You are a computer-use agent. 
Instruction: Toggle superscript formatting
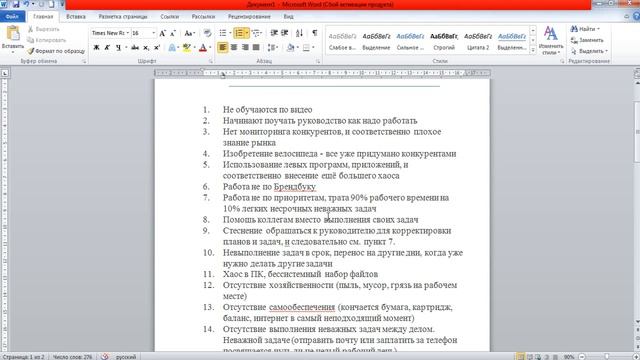pos(157,48)
